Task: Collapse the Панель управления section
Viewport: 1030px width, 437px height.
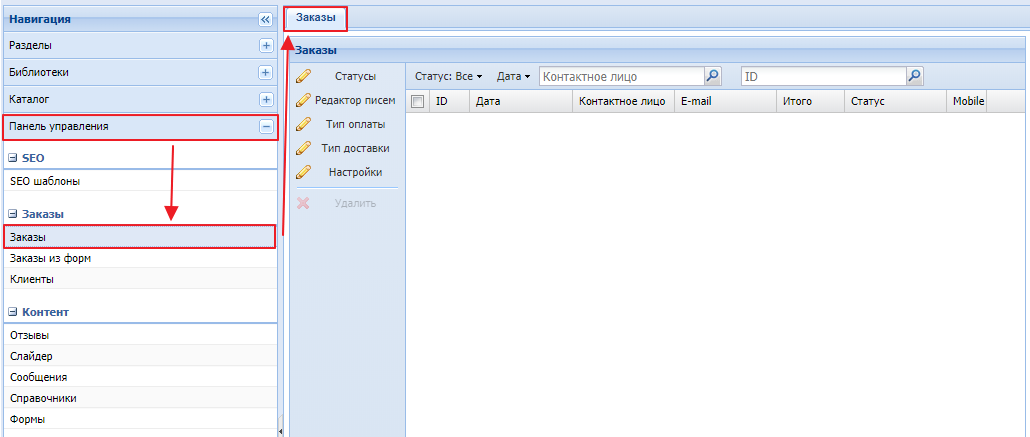Action: coord(265,127)
